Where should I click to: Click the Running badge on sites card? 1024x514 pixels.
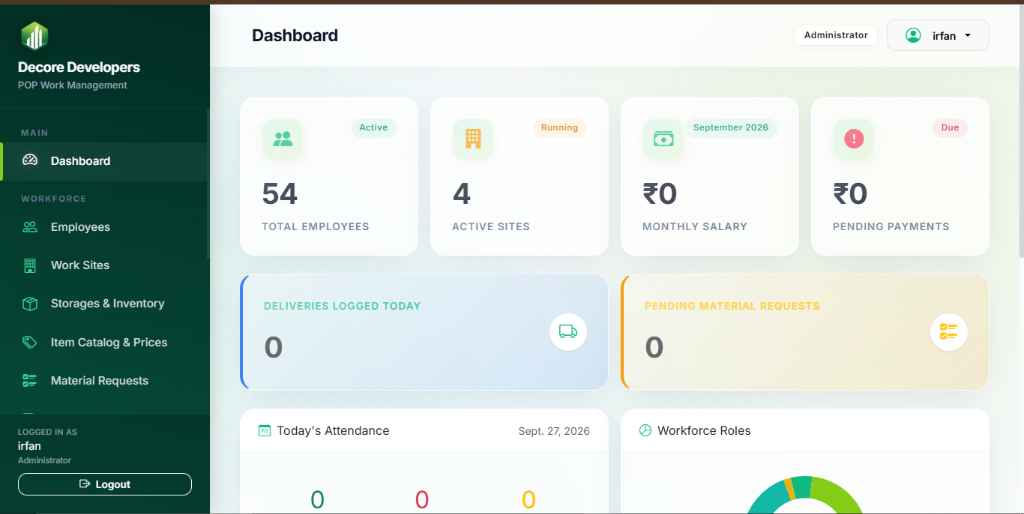559,127
